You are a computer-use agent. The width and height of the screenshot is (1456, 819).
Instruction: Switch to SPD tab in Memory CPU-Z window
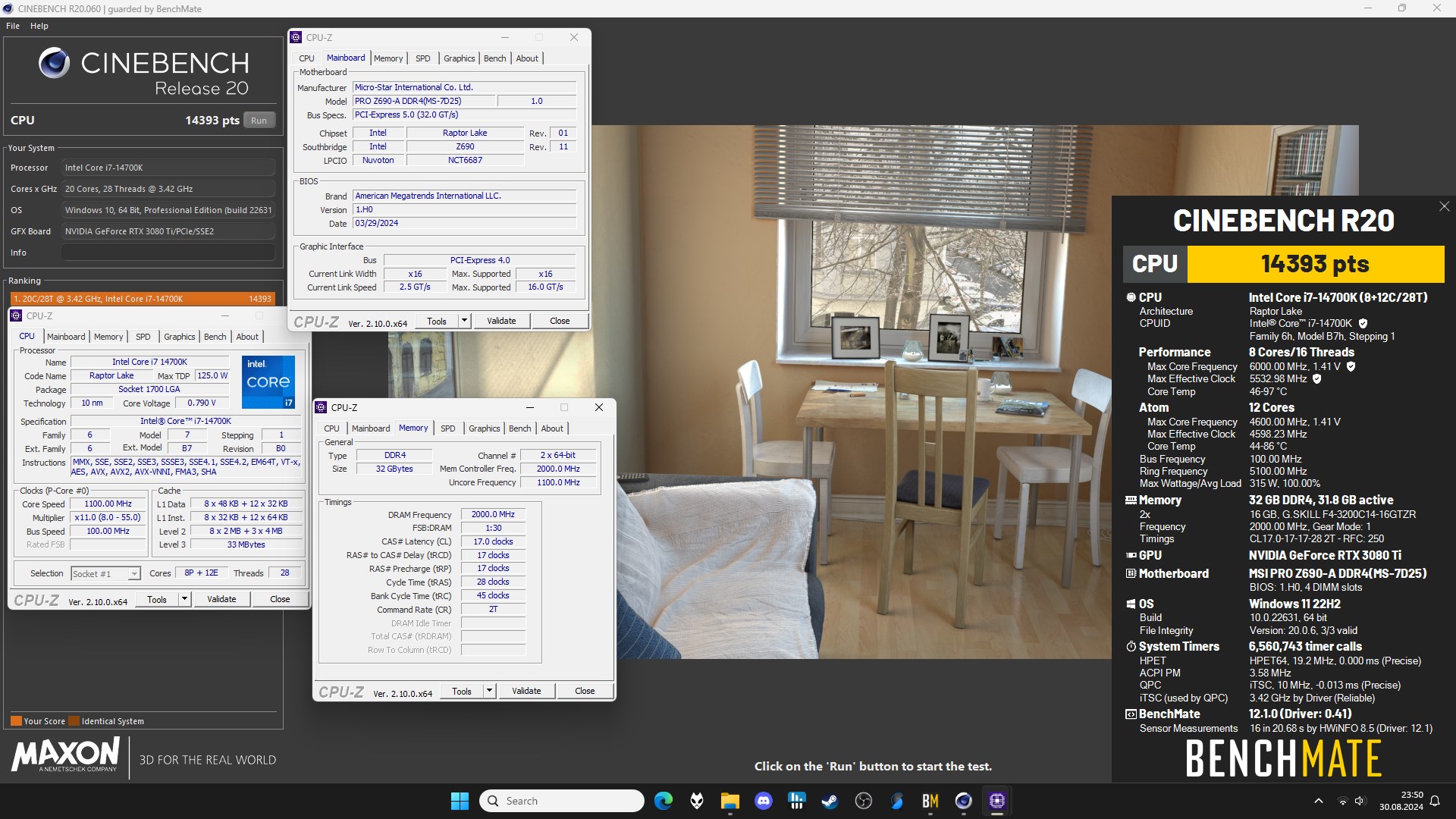point(448,428)
